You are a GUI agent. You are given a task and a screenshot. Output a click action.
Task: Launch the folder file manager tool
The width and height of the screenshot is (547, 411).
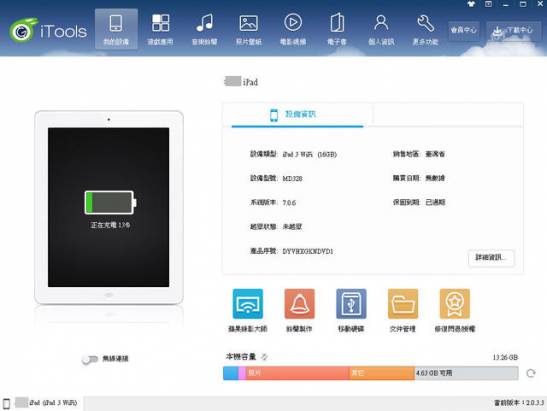point(403,304)
